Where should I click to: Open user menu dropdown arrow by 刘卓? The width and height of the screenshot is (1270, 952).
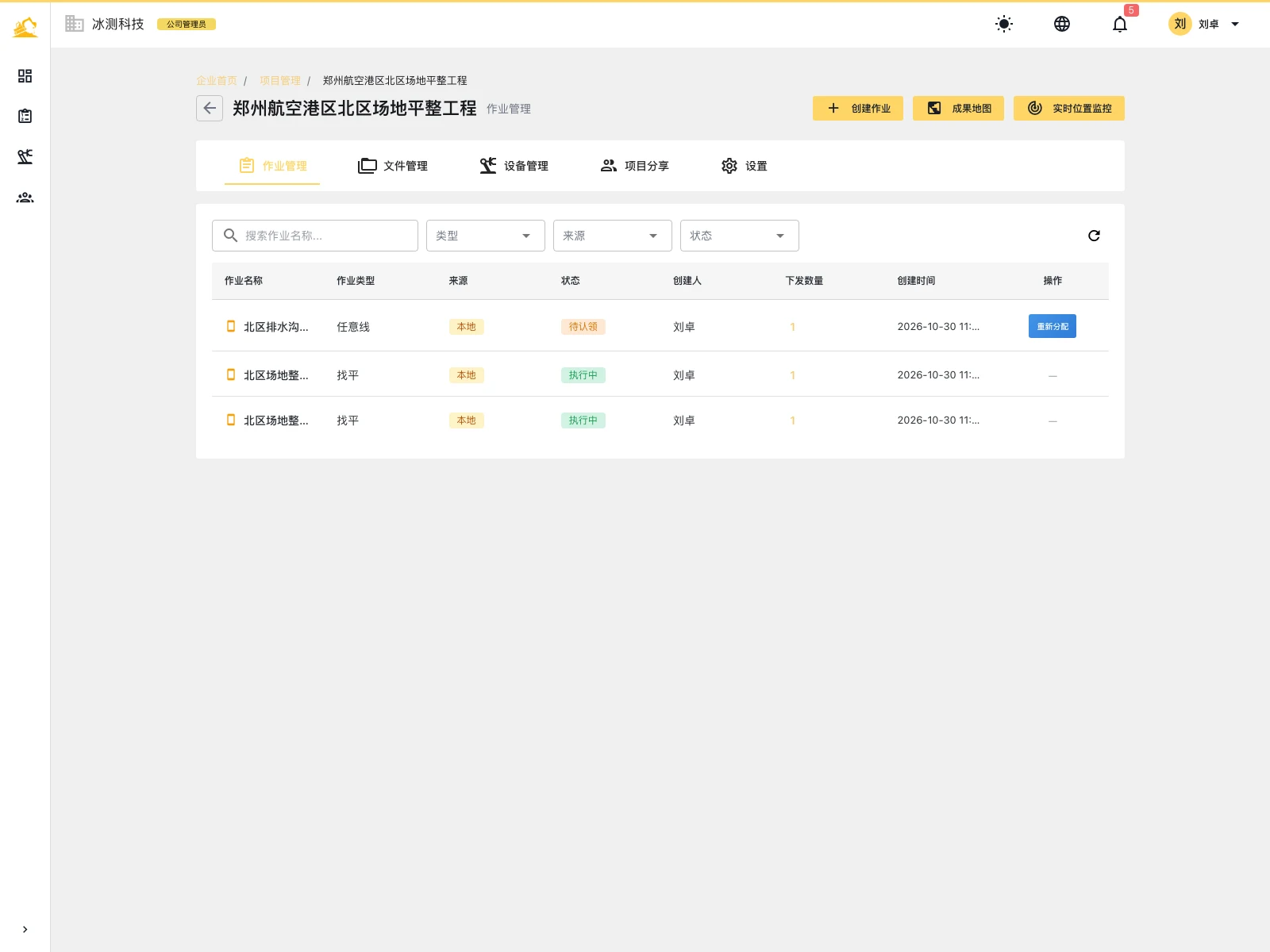(1235, 24)
